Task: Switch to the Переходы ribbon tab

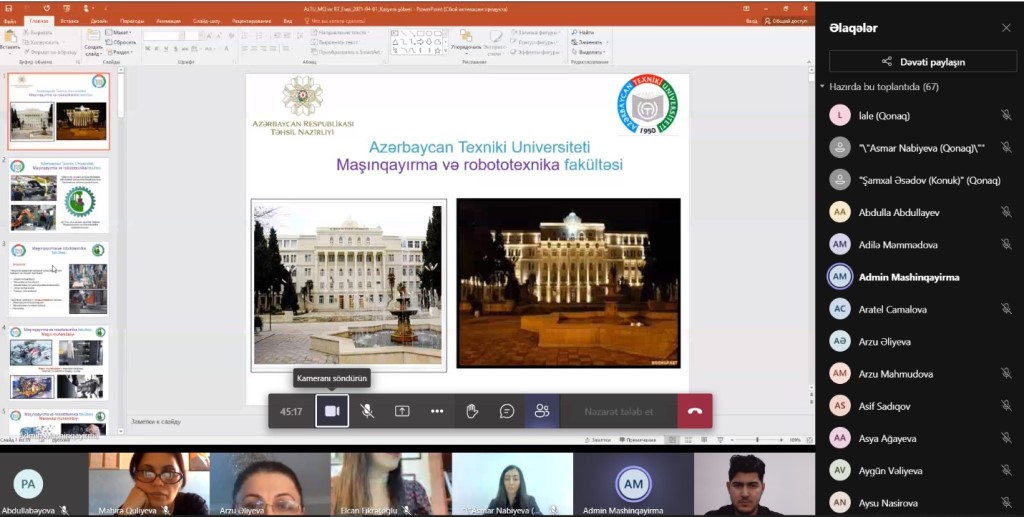Action: click(132, 21)
